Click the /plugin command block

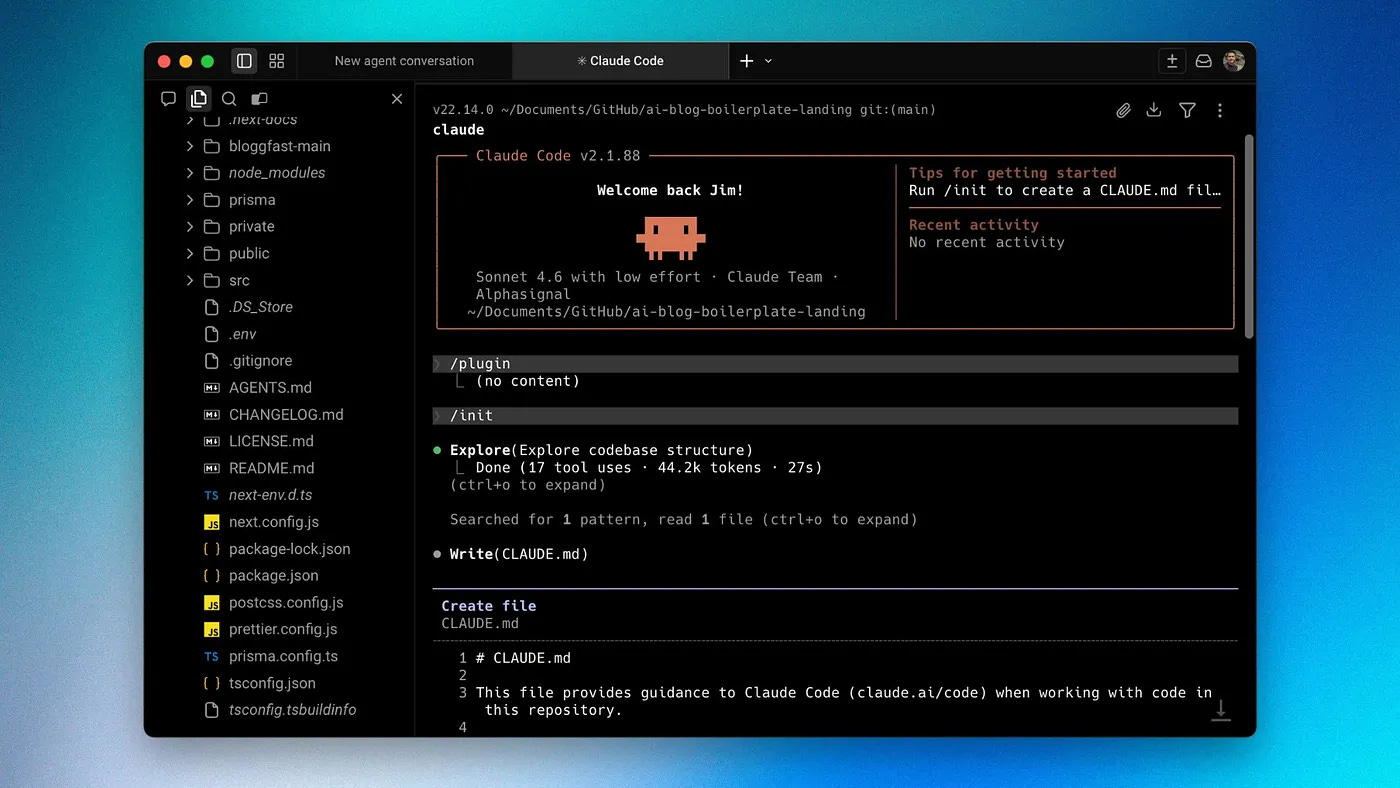[835, 364]
